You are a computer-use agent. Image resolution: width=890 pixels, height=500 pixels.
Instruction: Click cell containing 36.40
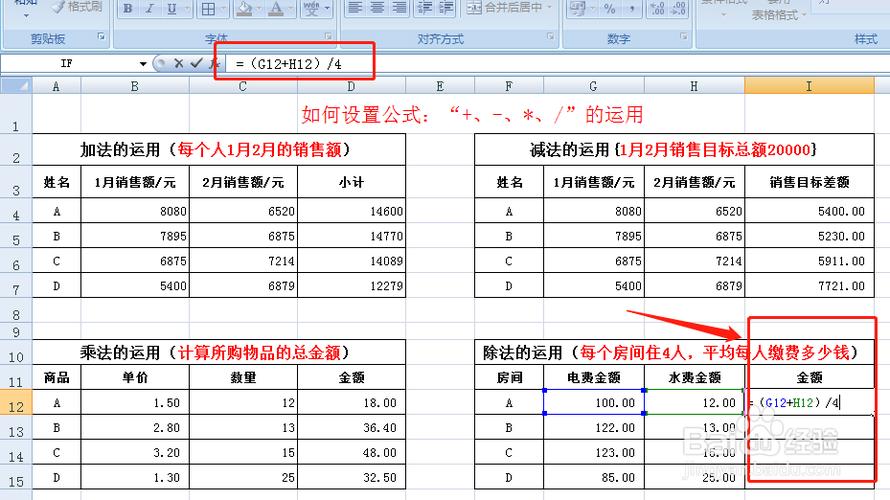(351, 427)
